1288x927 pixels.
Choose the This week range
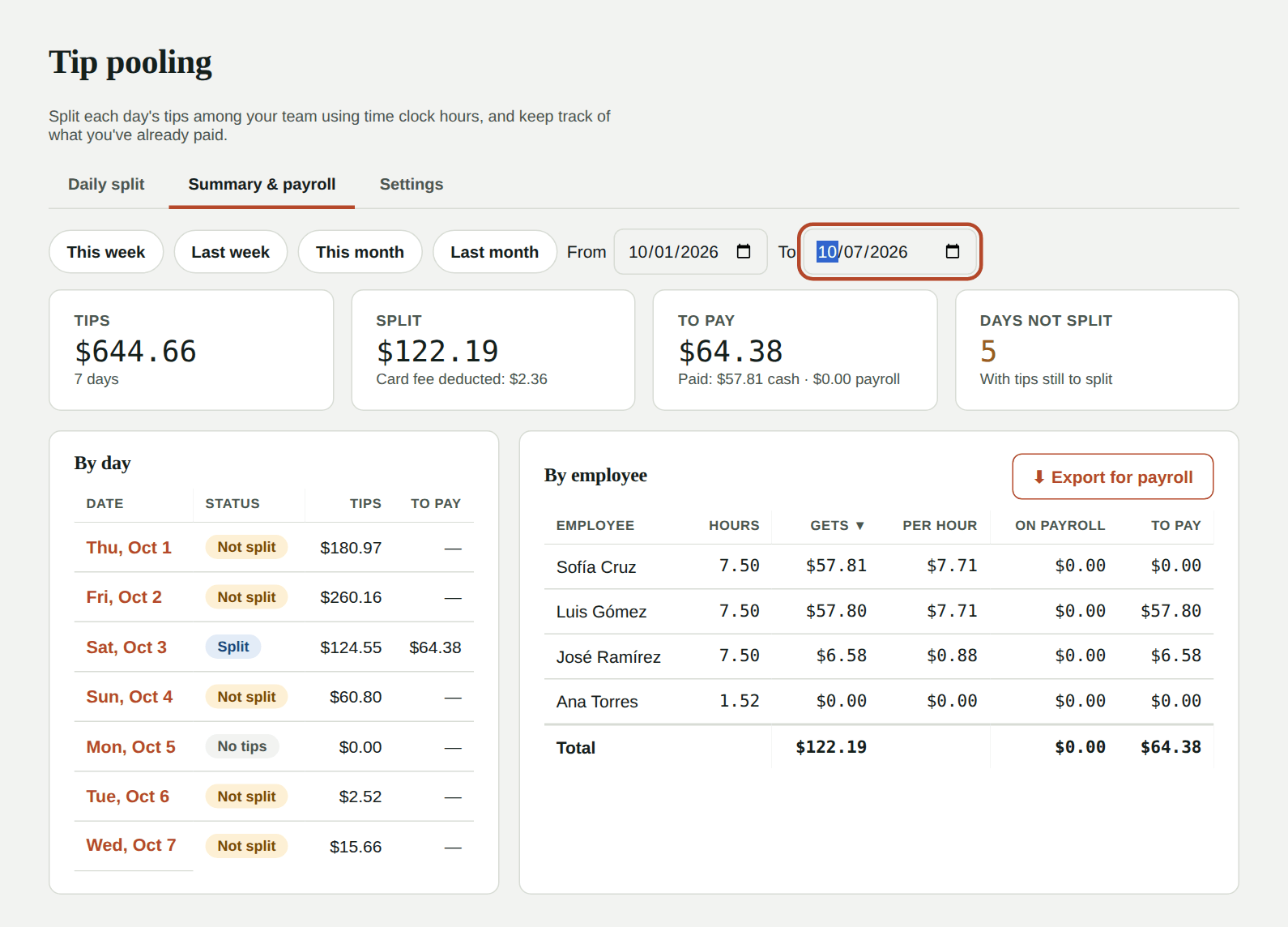(106, 252)
